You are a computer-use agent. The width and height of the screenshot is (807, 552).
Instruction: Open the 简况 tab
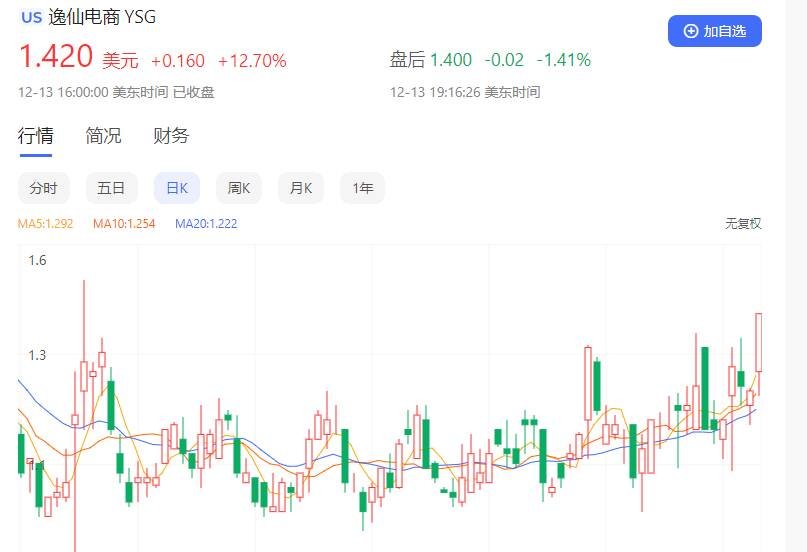click(103, 136)
